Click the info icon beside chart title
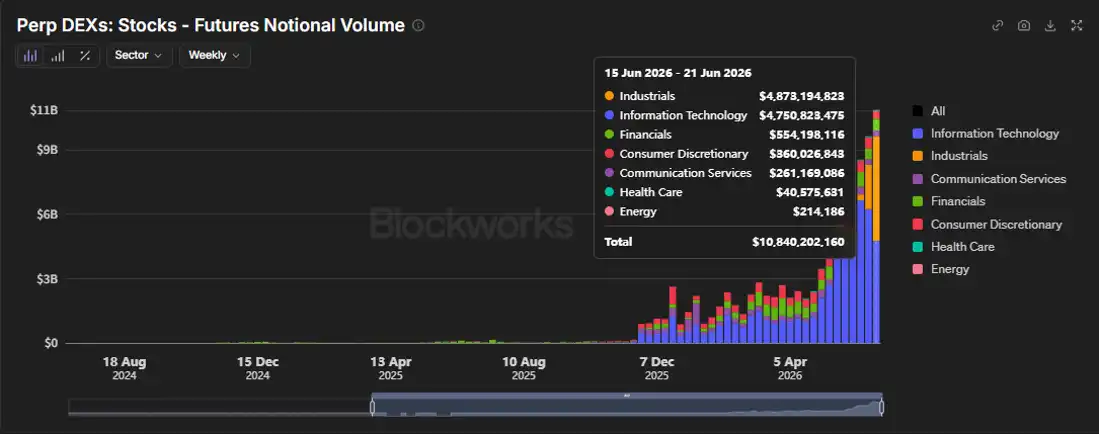The image size is (1099, 434). (418, 26)
